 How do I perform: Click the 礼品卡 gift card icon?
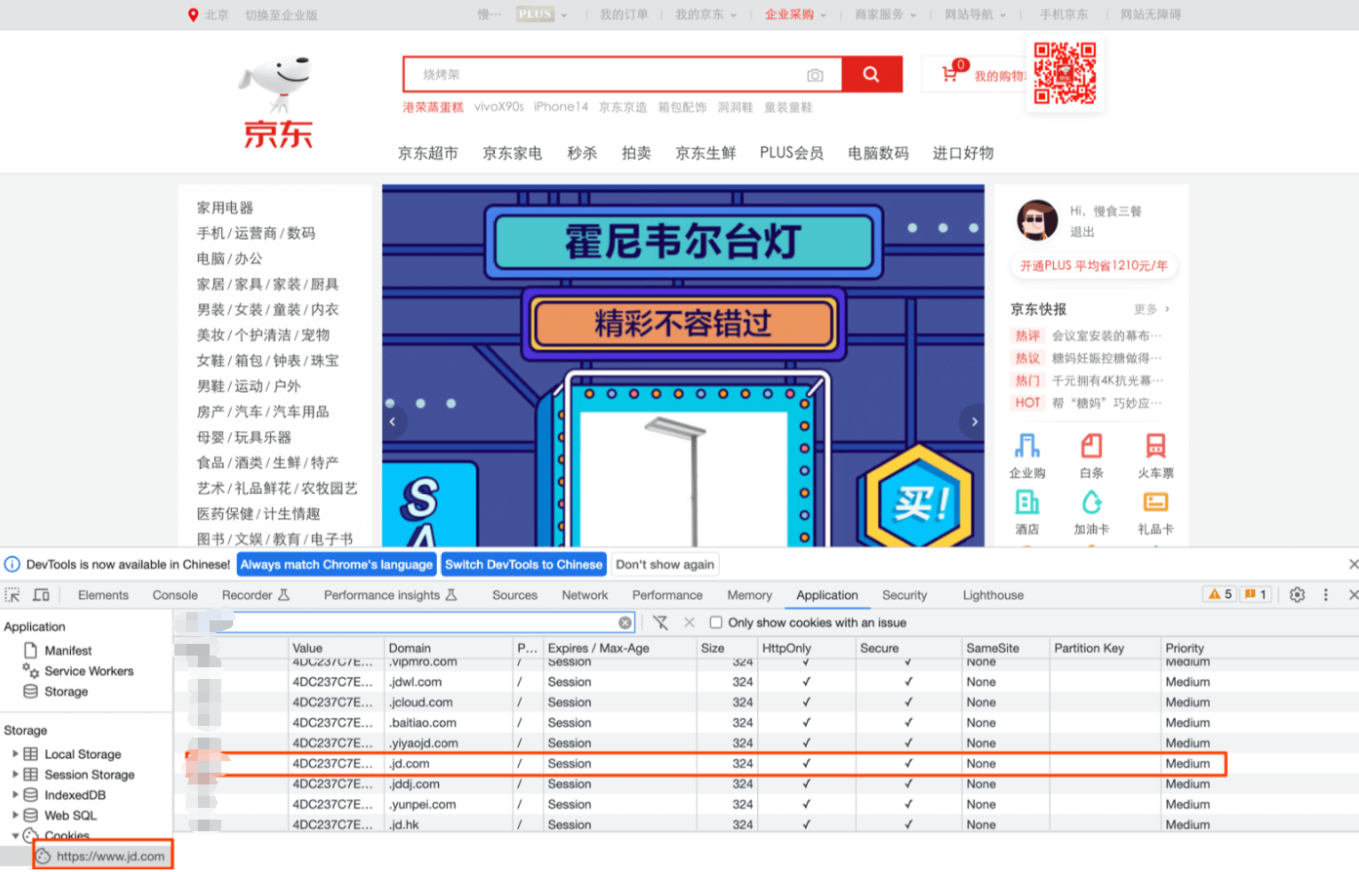pos(1156,502)
